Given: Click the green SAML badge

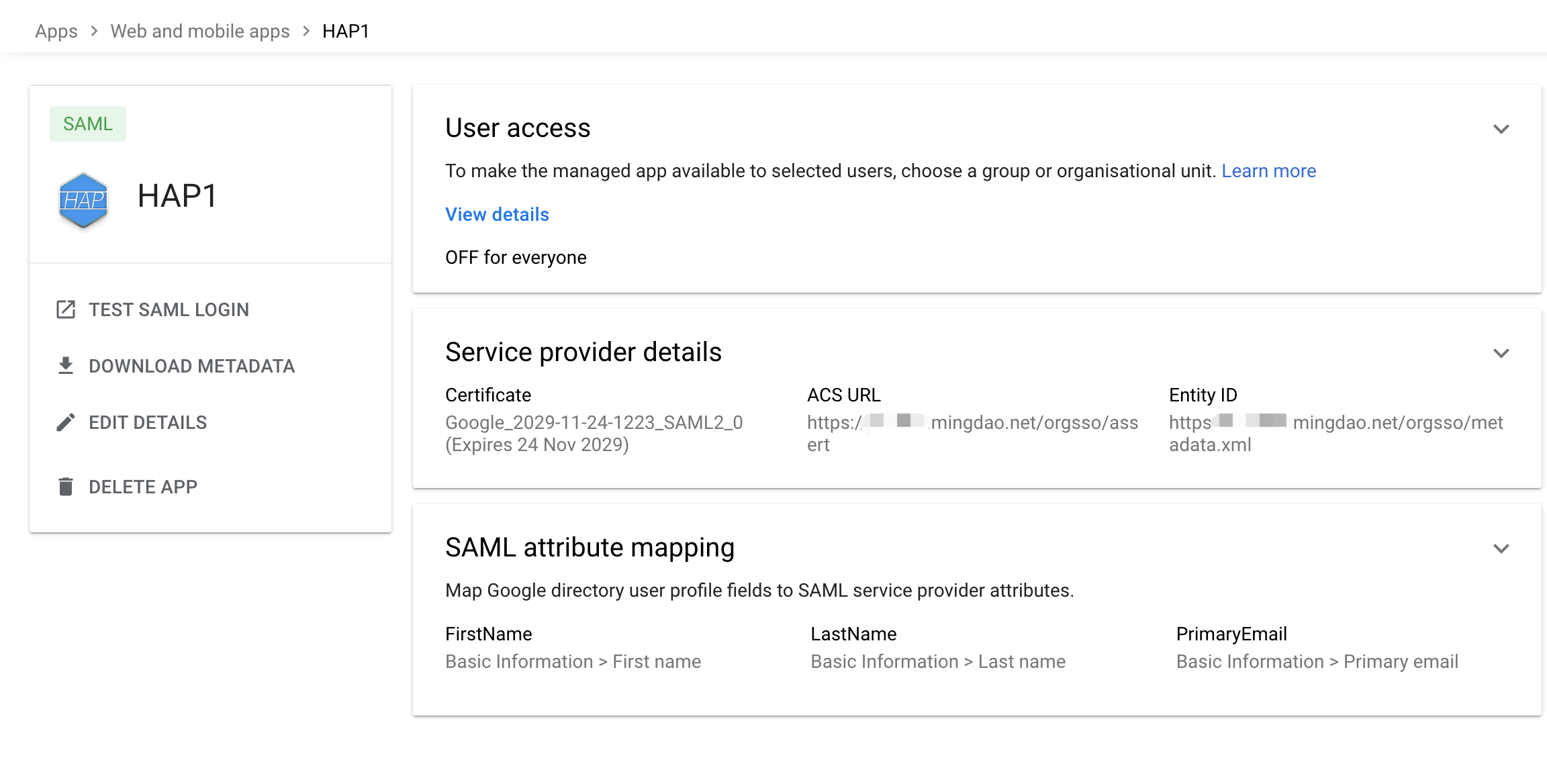Looking at the screenshot, I should click(88, 124).
